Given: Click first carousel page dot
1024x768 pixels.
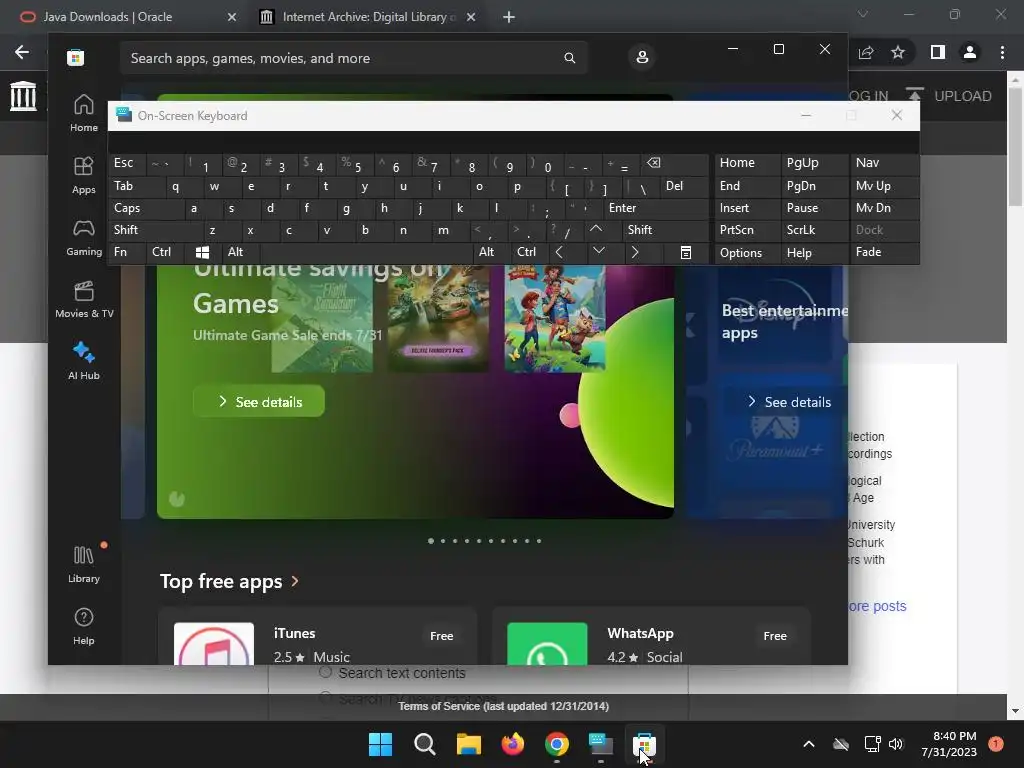Looking at the screenshot, I should pyautogui.click(x=431, y=541).
